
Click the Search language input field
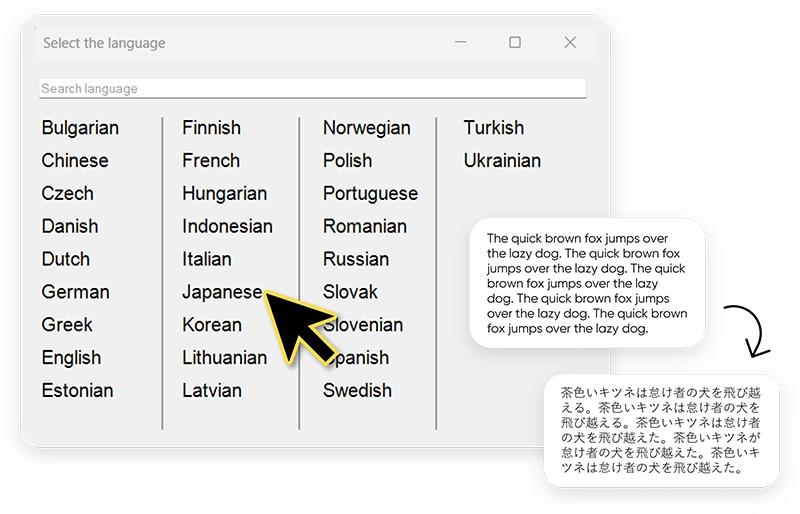click(312, 89)
